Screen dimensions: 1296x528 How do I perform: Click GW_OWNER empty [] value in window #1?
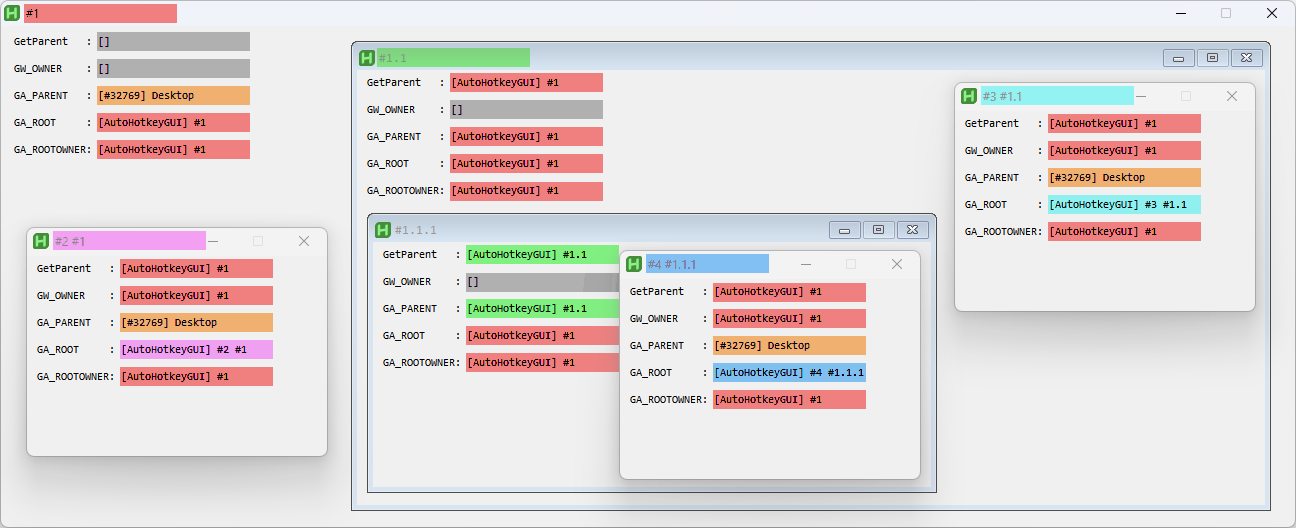coord(173,69)
